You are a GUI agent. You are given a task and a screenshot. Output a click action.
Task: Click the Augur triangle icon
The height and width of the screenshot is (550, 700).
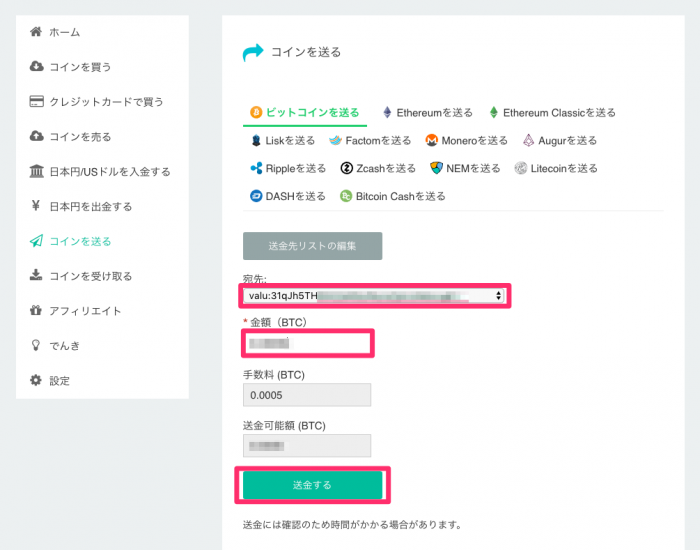coord(528,141)
